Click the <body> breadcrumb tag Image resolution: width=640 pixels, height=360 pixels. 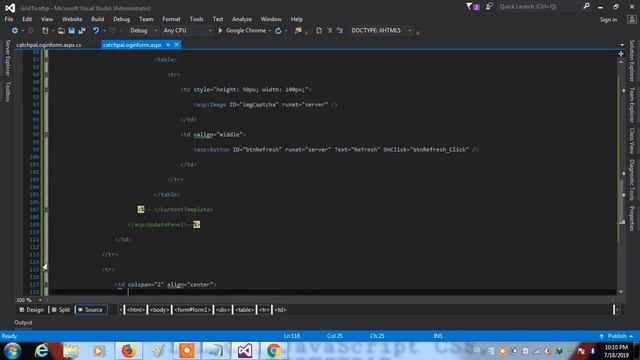[159, 310]
